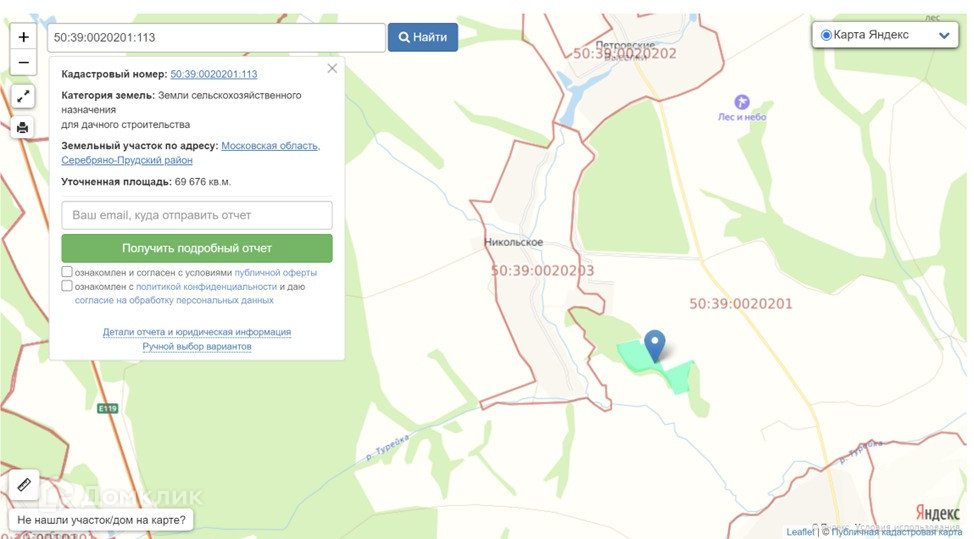The image size is (974, 539).
Task: Click the 'Лес и небо' label text
Action: click(742, 117)
